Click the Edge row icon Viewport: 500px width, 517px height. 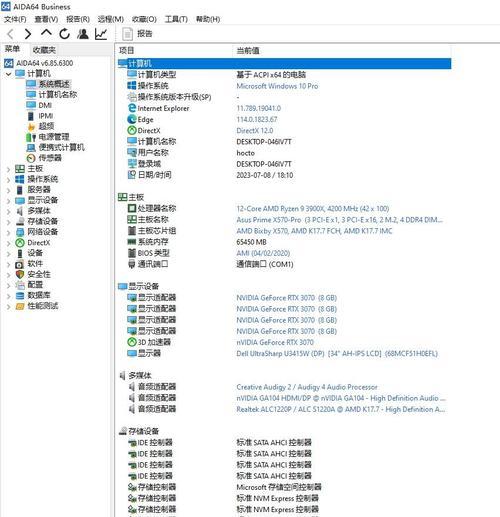tap(132, 119)
